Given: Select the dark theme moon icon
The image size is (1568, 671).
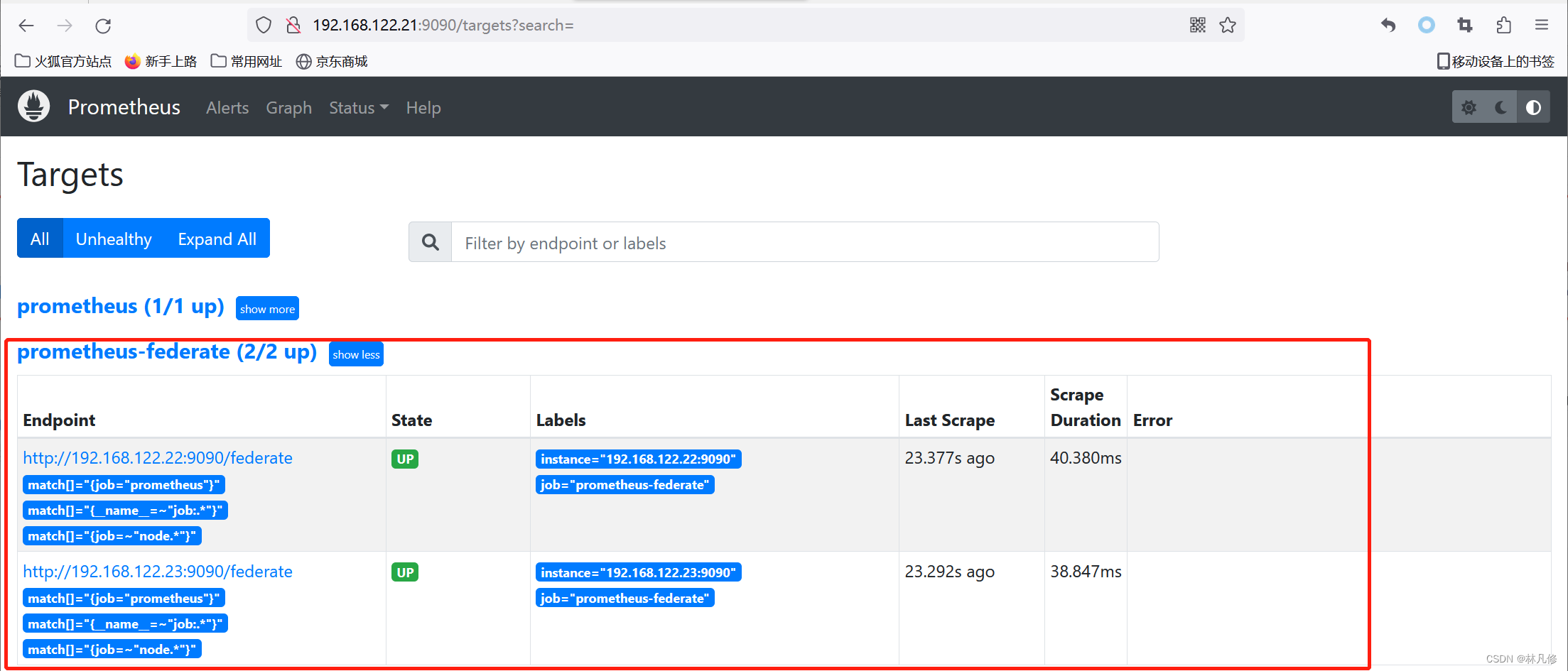Looking at the screenshot, I should [1501, 107].
